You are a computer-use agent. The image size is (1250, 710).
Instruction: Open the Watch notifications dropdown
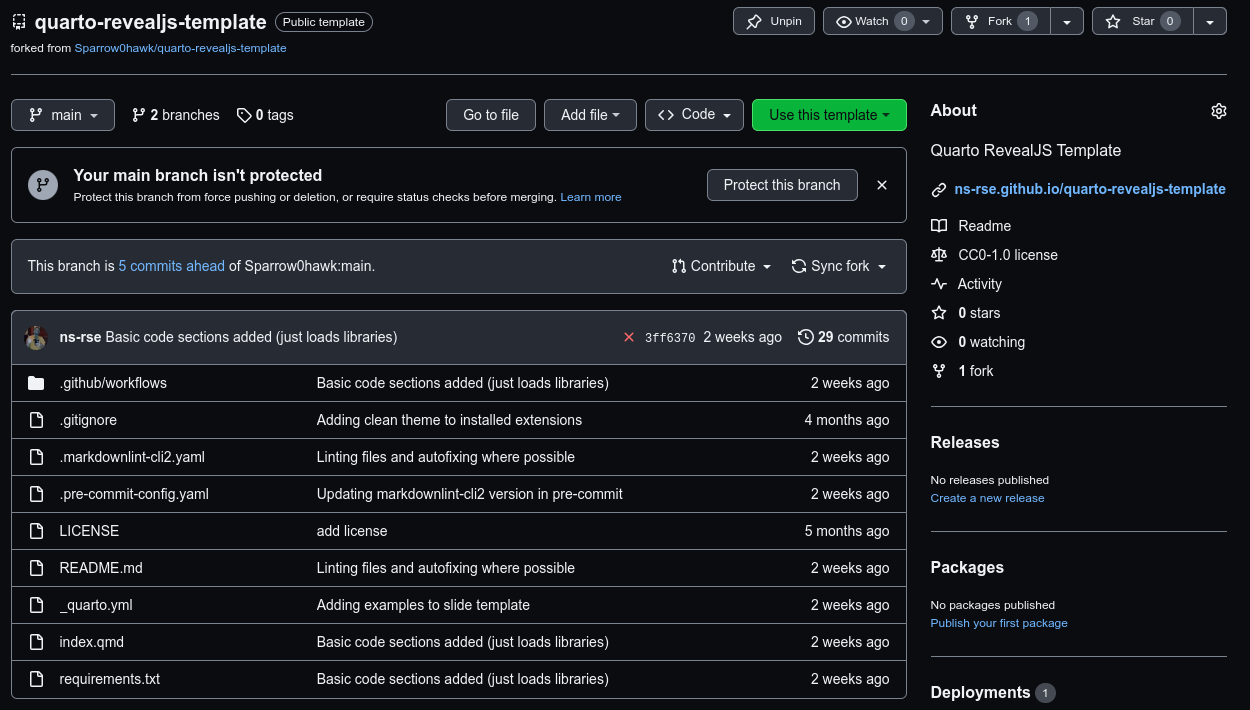tap(882, 21)
